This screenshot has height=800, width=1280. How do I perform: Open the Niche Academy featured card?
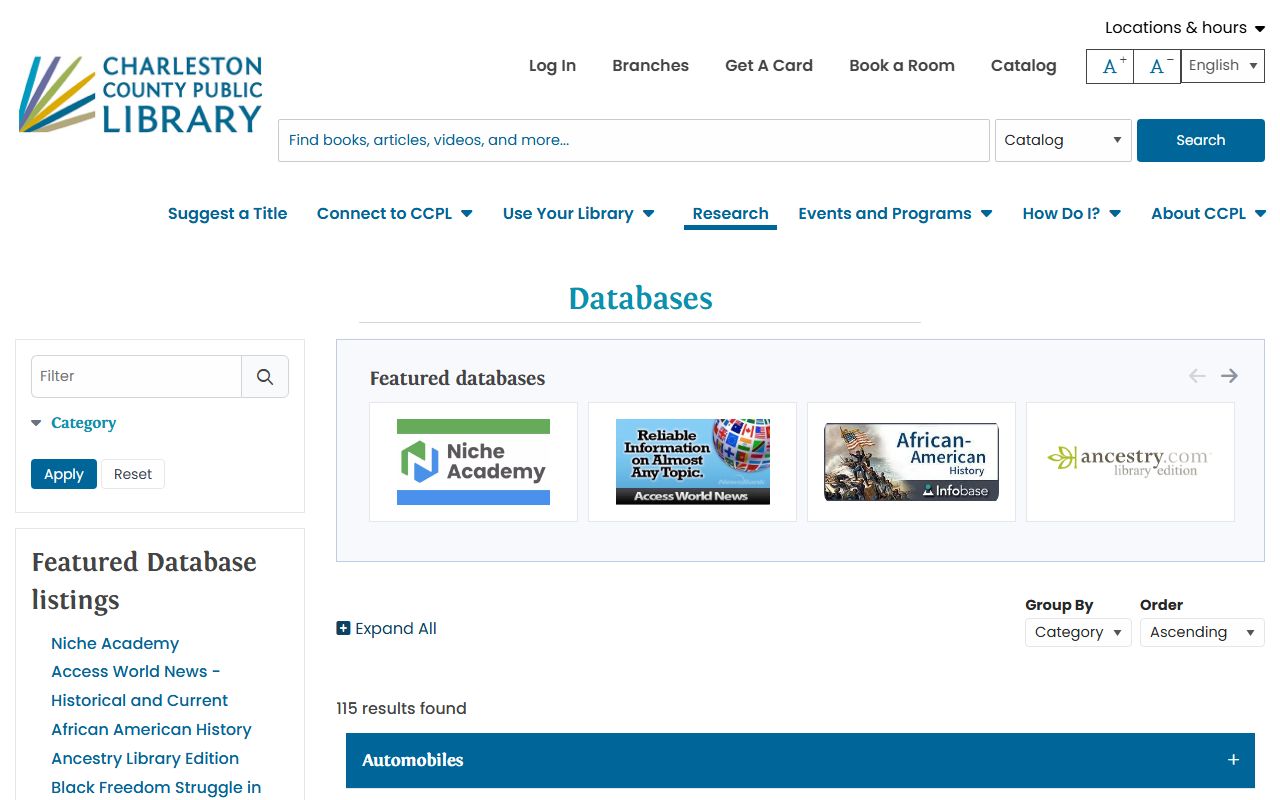[x=473, y=462]
